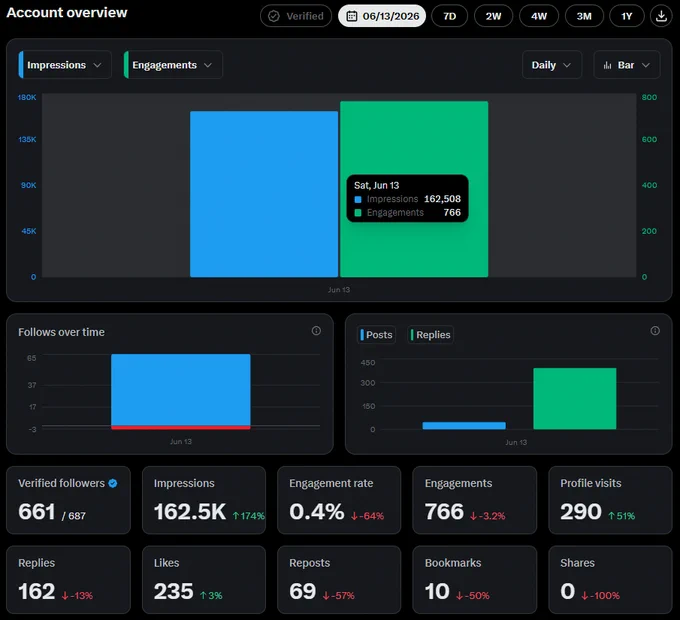Viewport: 680px width, 620px height.
Task: Click the Engagements 766 card
Action: 474,500
